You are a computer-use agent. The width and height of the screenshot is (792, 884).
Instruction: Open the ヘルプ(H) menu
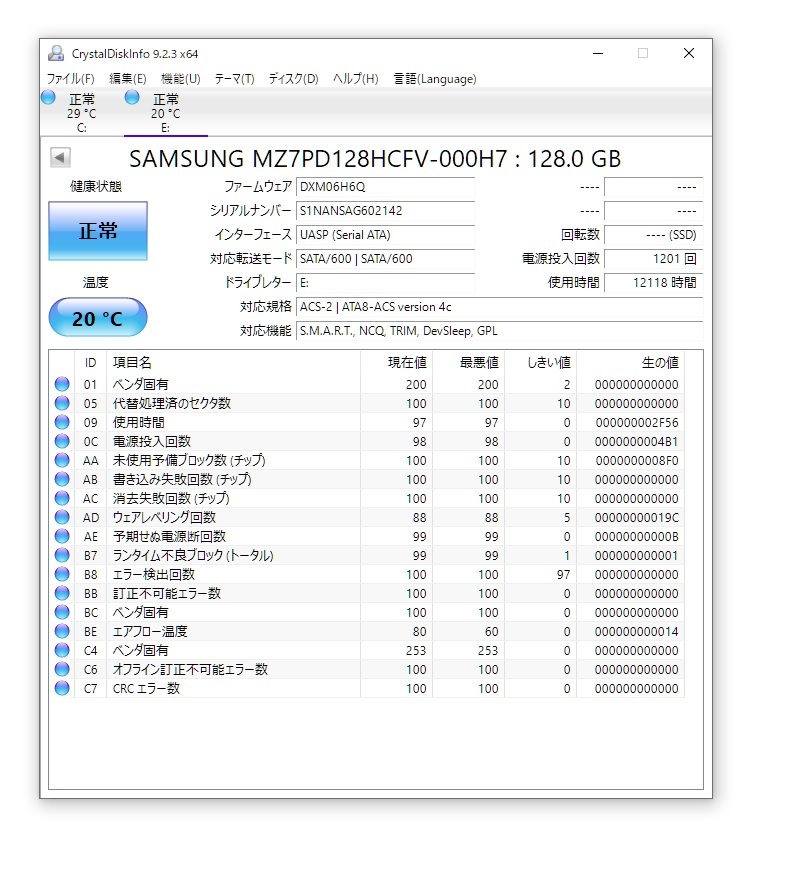(355, 78)
